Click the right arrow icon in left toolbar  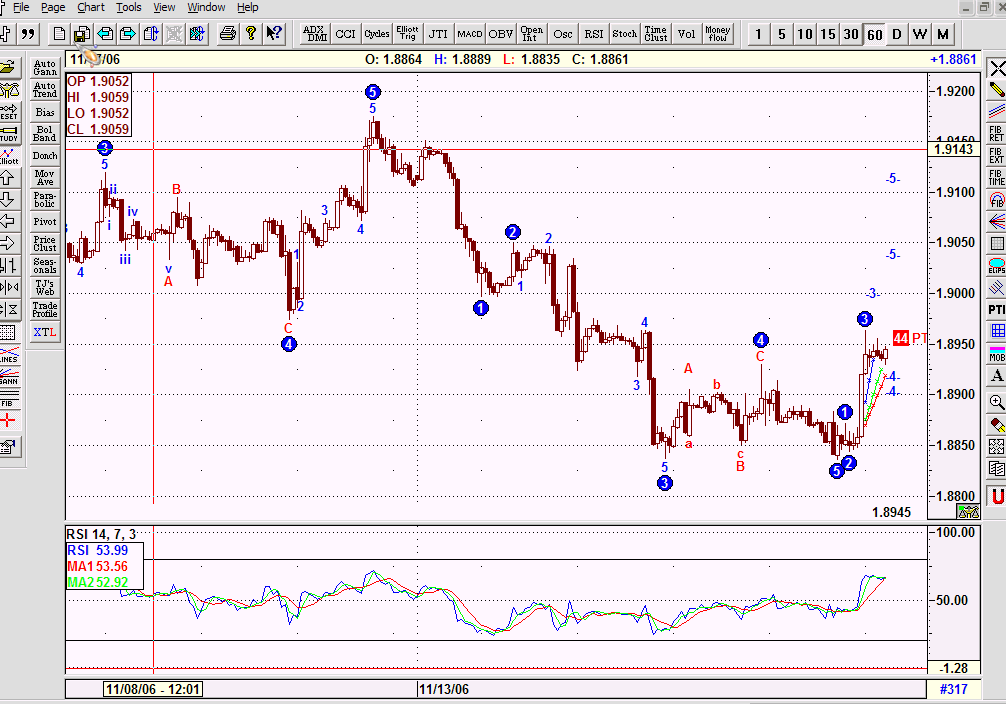click(8, 244)
